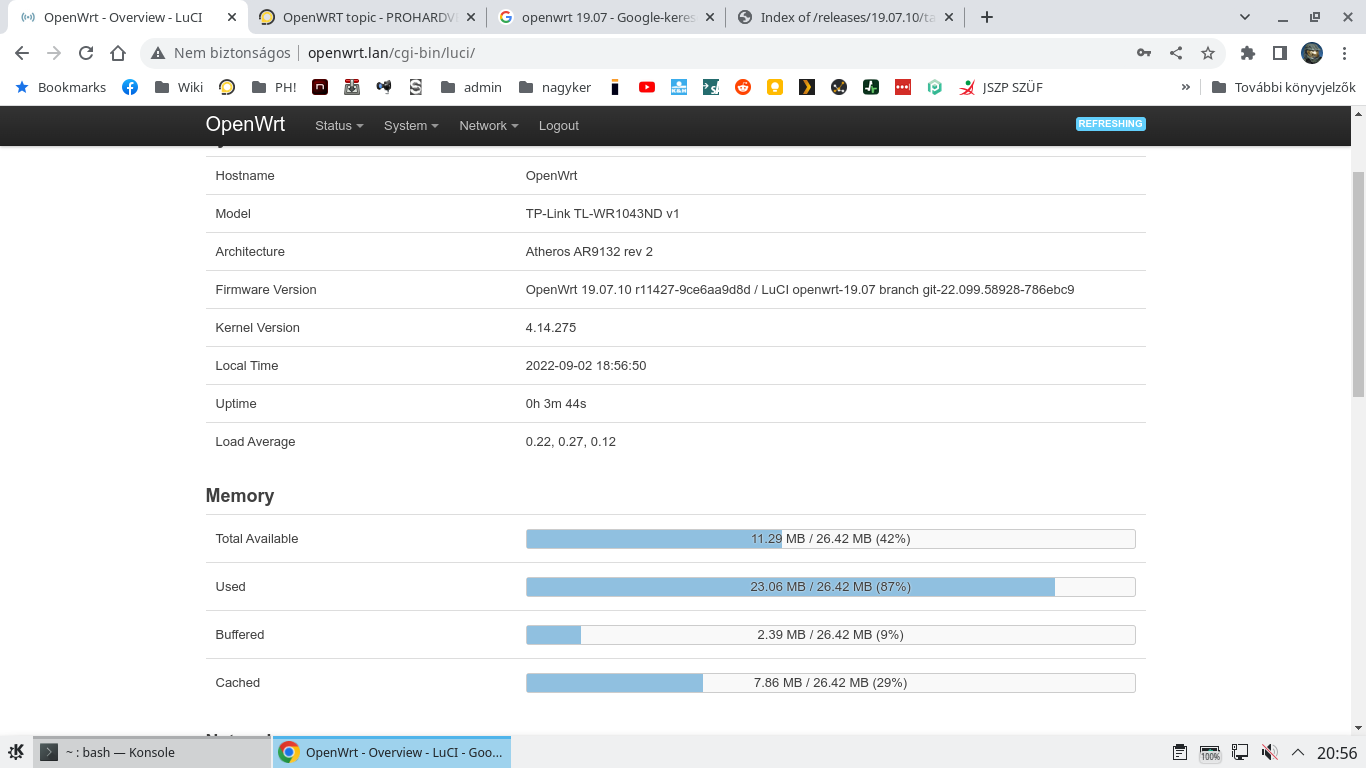Viewport: 1366px width, 768px height.
Task: Switch to the bash Konsole taskbar entry
Action: click(x=152, y=752)
